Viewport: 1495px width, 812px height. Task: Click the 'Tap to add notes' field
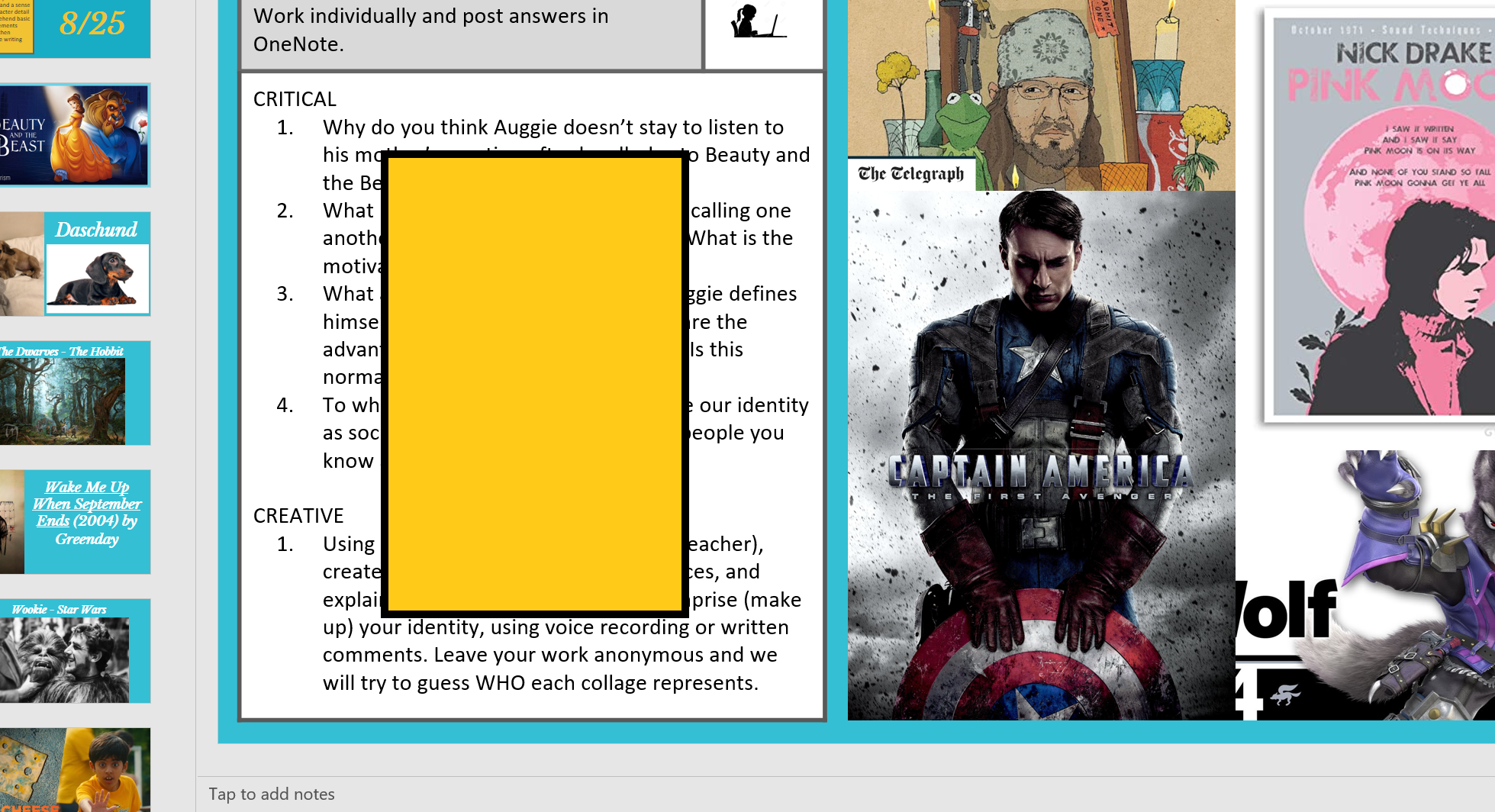click(x=272, y=794)
